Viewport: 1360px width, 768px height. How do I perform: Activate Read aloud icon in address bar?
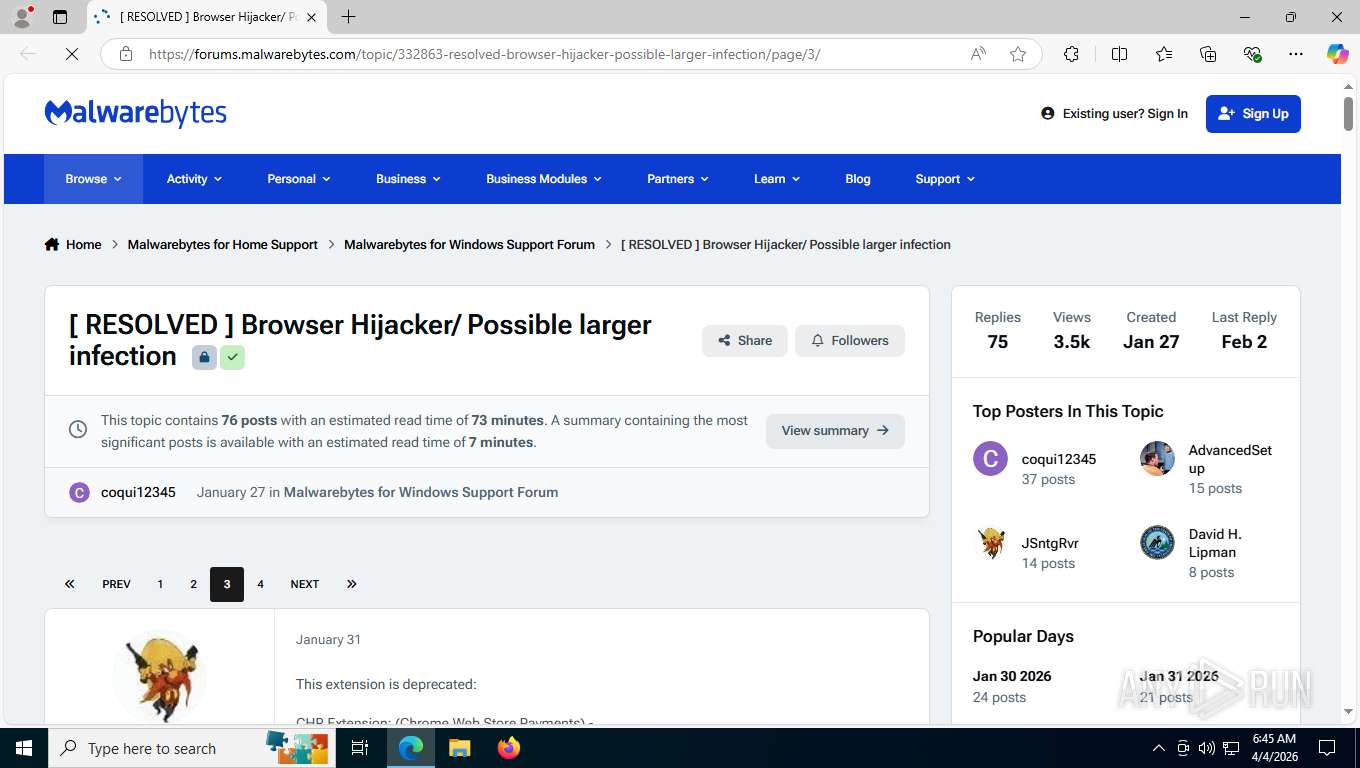click(978, 54)
